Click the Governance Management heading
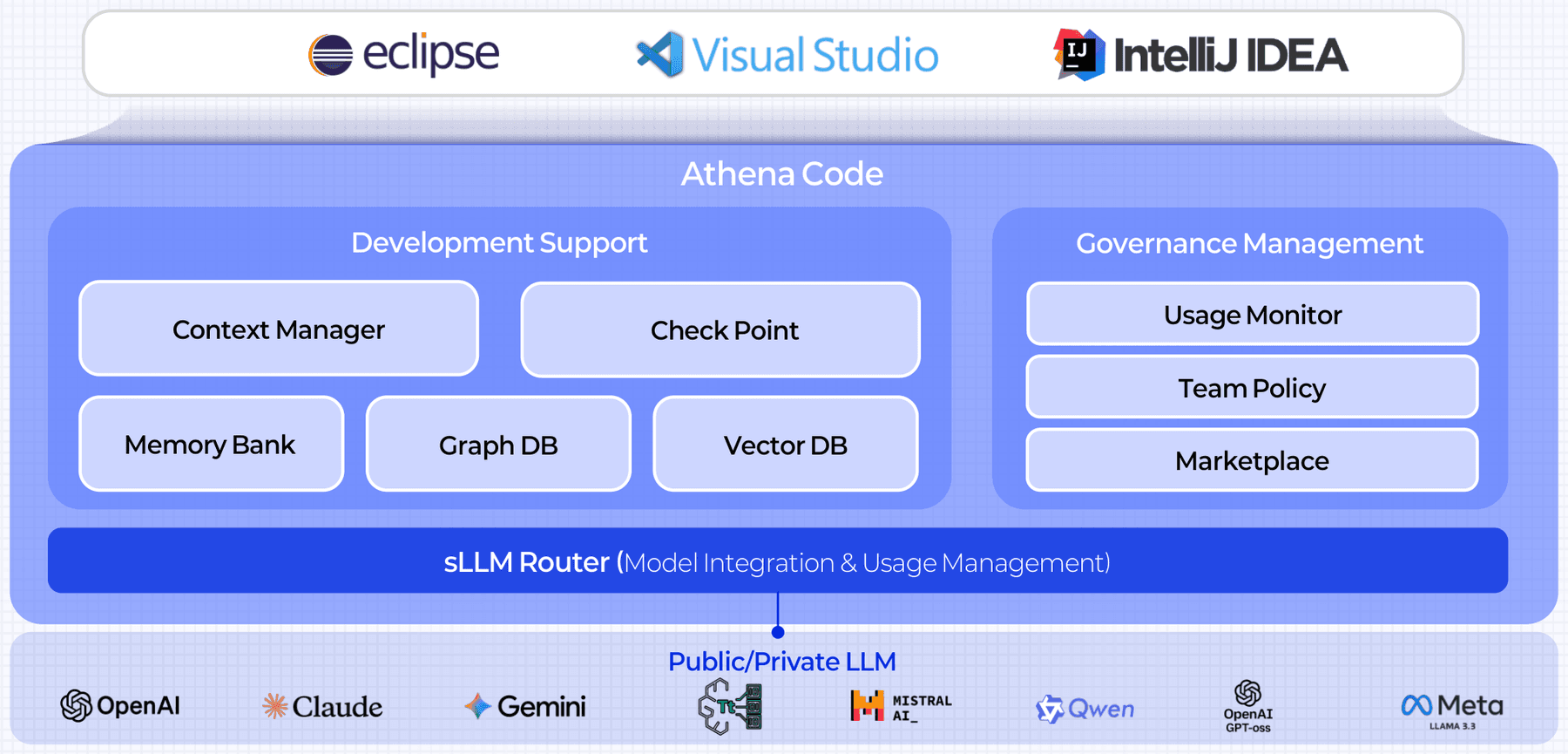The width and height of the screenshot is (1568, 754). coord(1249,243)
